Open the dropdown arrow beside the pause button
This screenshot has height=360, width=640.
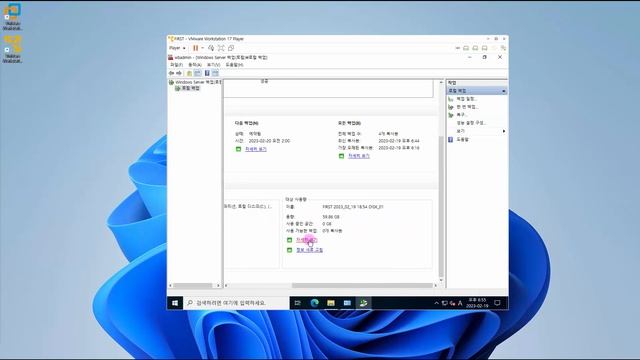click(202, 48)
